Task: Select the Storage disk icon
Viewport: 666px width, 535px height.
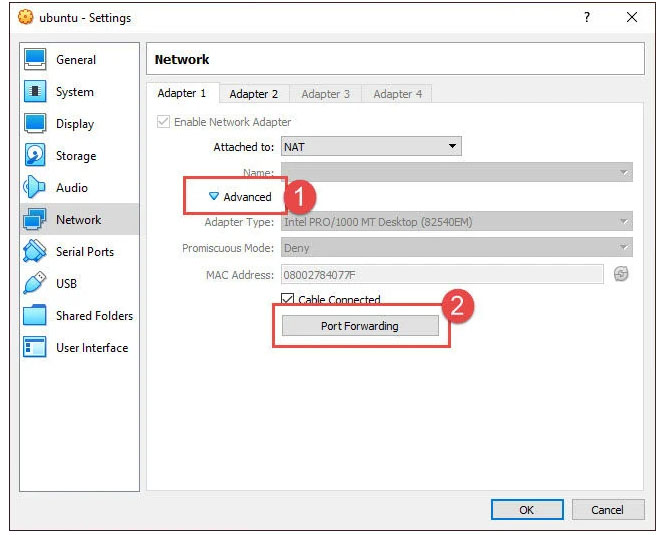Action: click(35, 156)
